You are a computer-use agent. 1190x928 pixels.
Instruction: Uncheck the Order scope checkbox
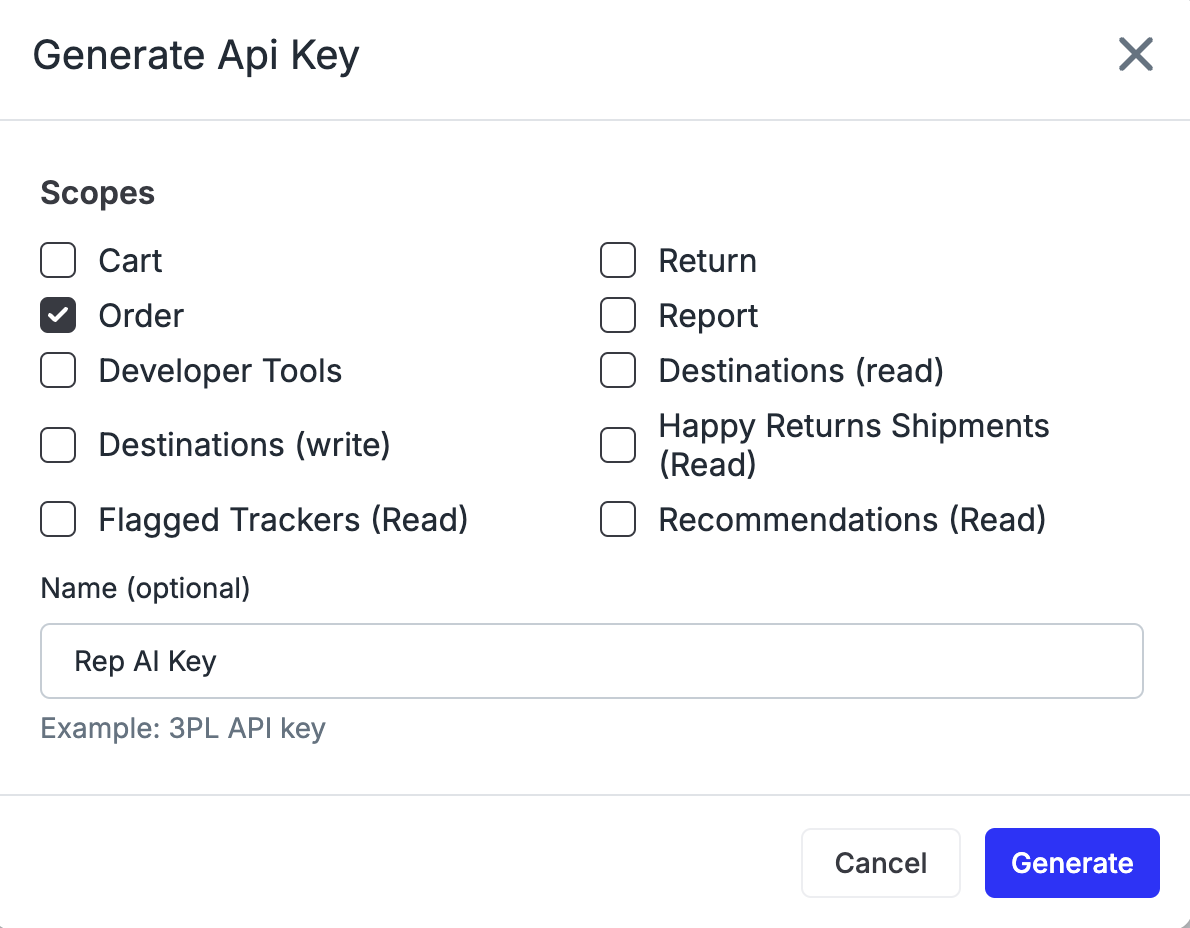58,316
